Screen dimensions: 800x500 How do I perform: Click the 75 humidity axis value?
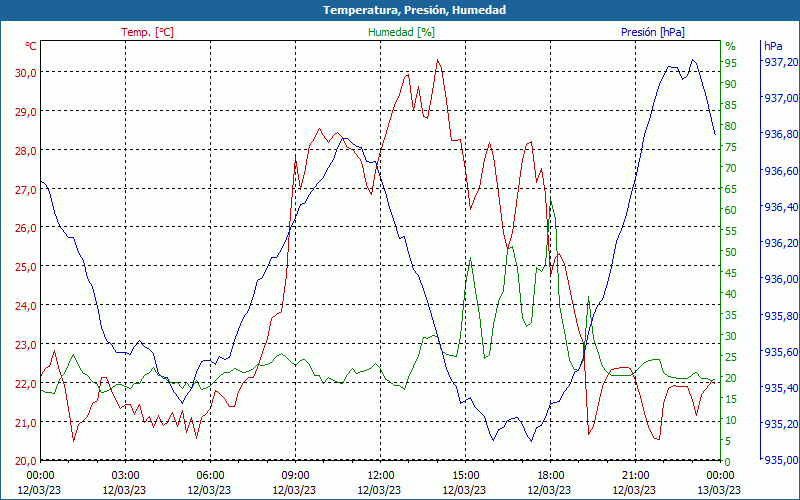[731, 147]
